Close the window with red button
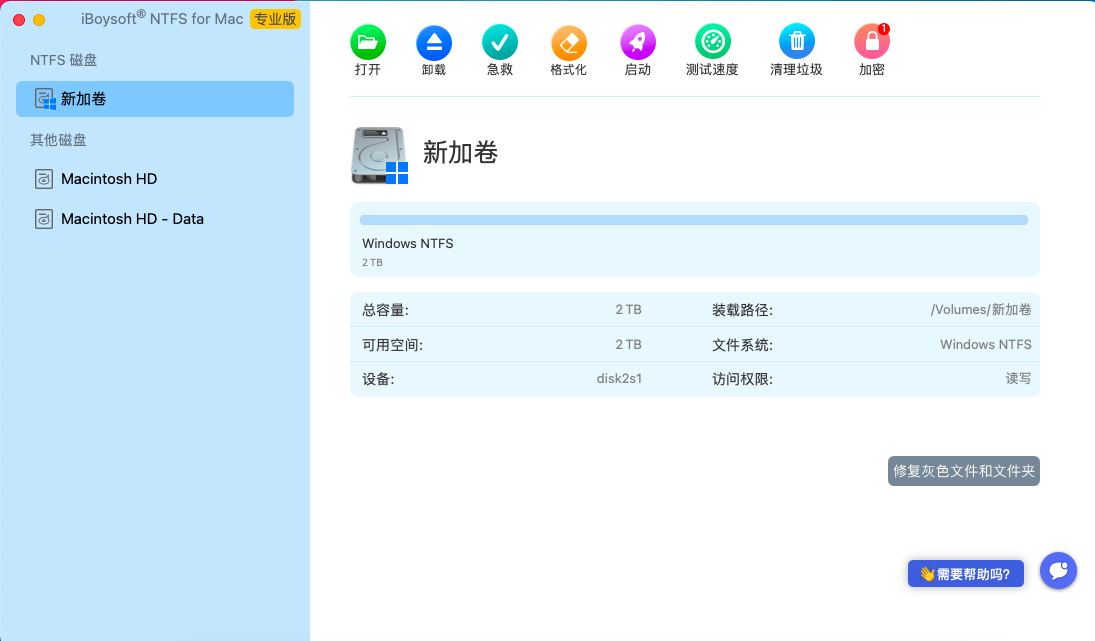This screenshot has width=1095, height=641. pyautogui.click(x=19, y=20)
